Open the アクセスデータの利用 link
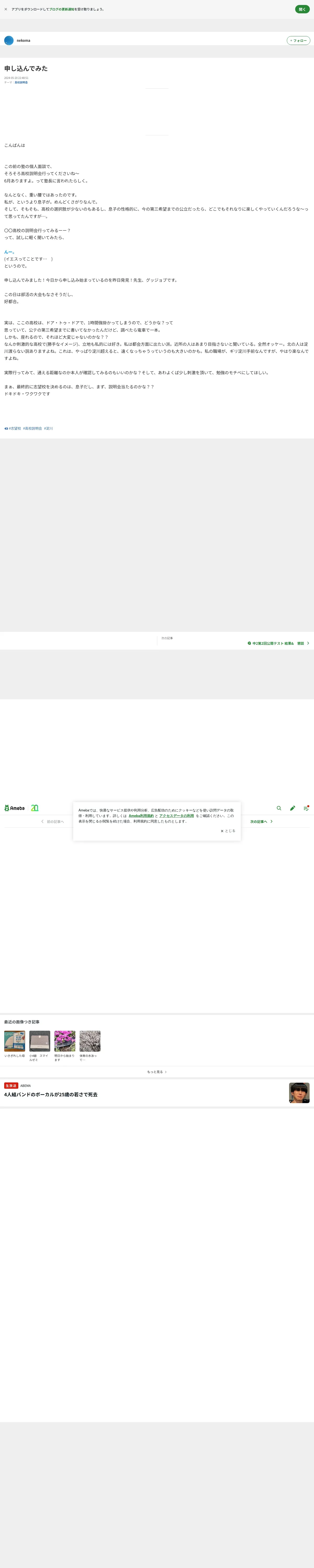The image size is (314, 1568). tap(177, 816)
